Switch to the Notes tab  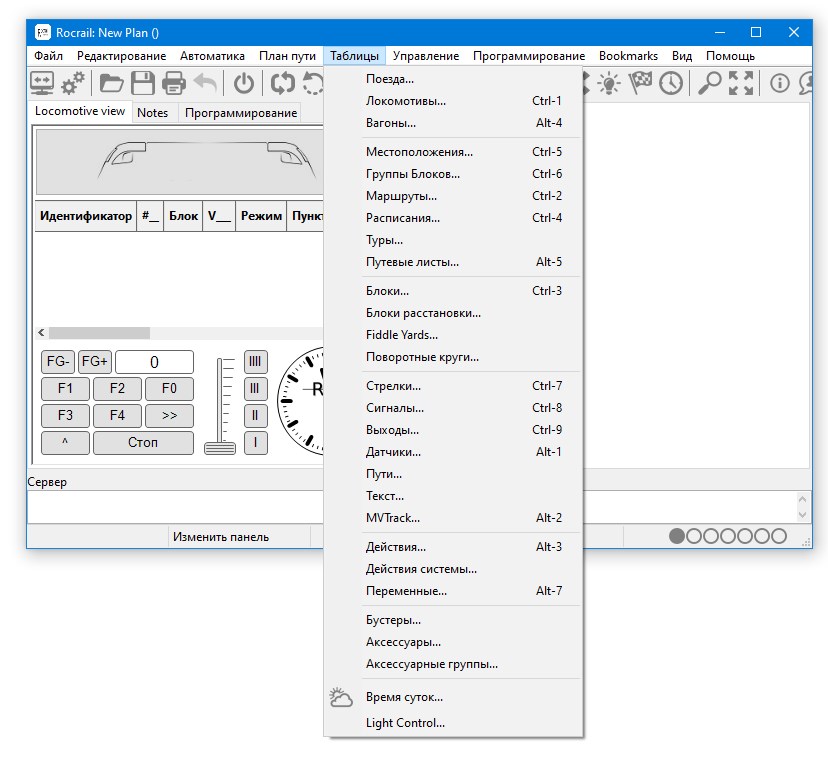pyautogui.click(x=152, y=113)
